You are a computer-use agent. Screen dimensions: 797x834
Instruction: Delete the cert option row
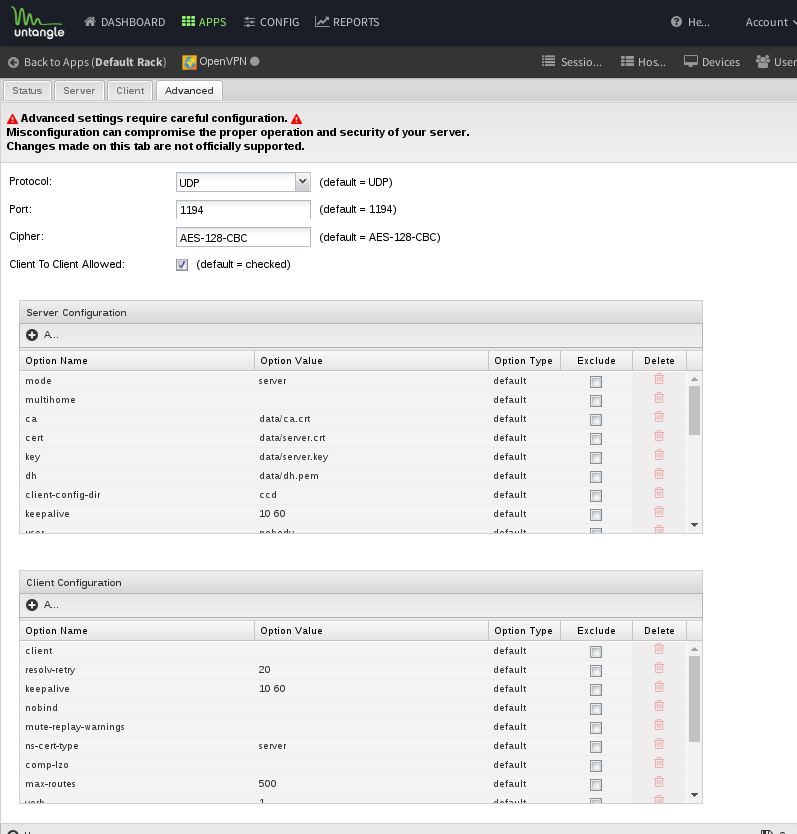click(x=659, y=436)
